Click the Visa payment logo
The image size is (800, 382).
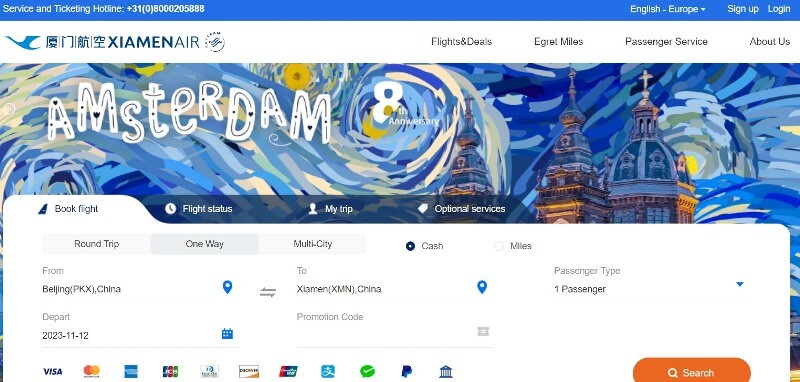[53, 371]
